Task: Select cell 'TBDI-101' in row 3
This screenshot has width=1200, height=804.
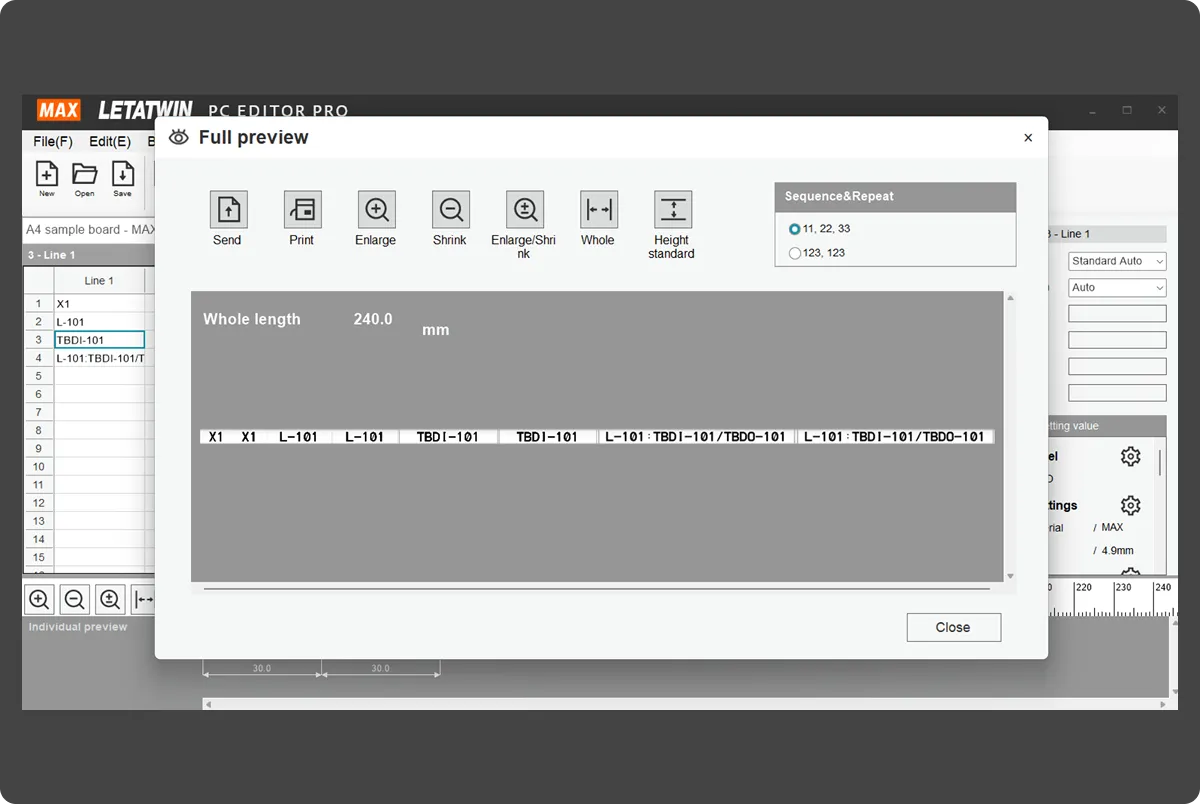Action: (x=99, y=340)
